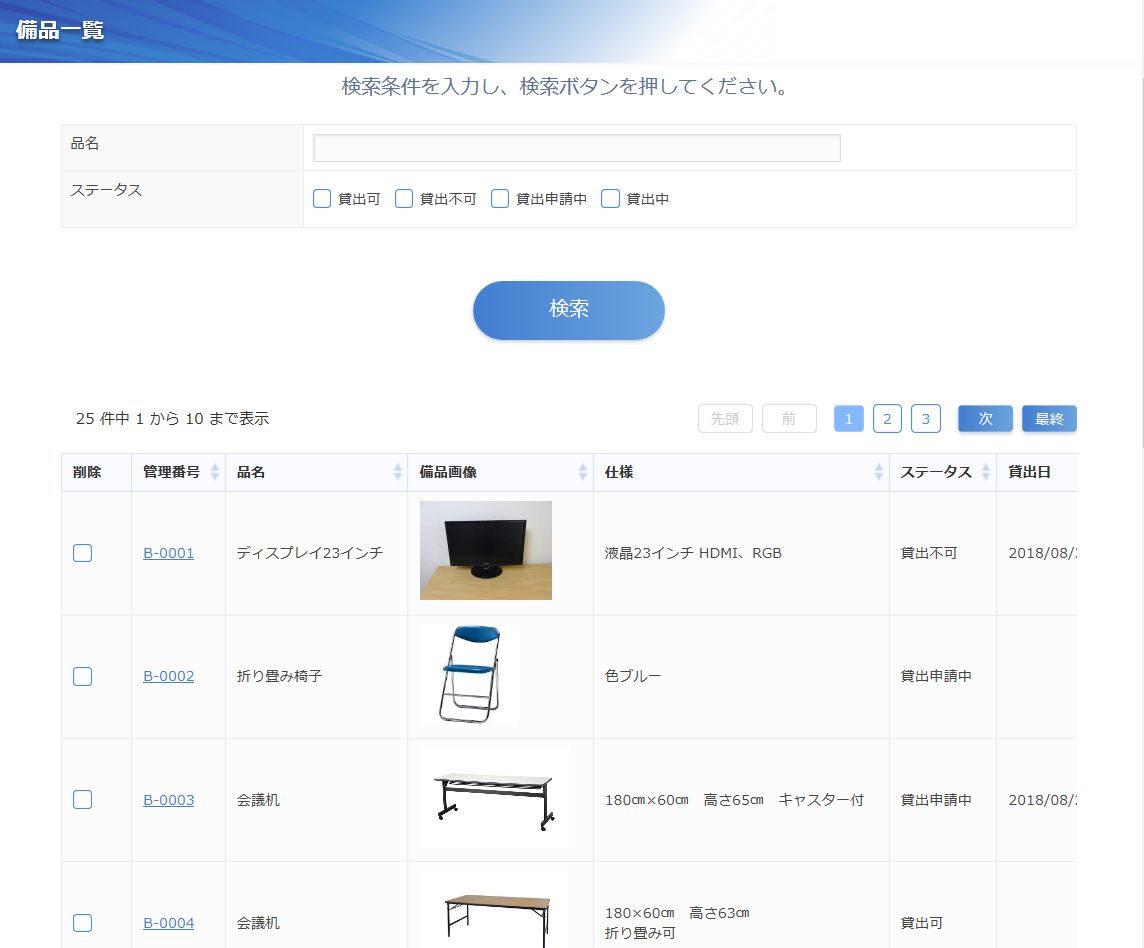
Task: Click the white conference table image for B-0003
Action: (x=494, y=798)
